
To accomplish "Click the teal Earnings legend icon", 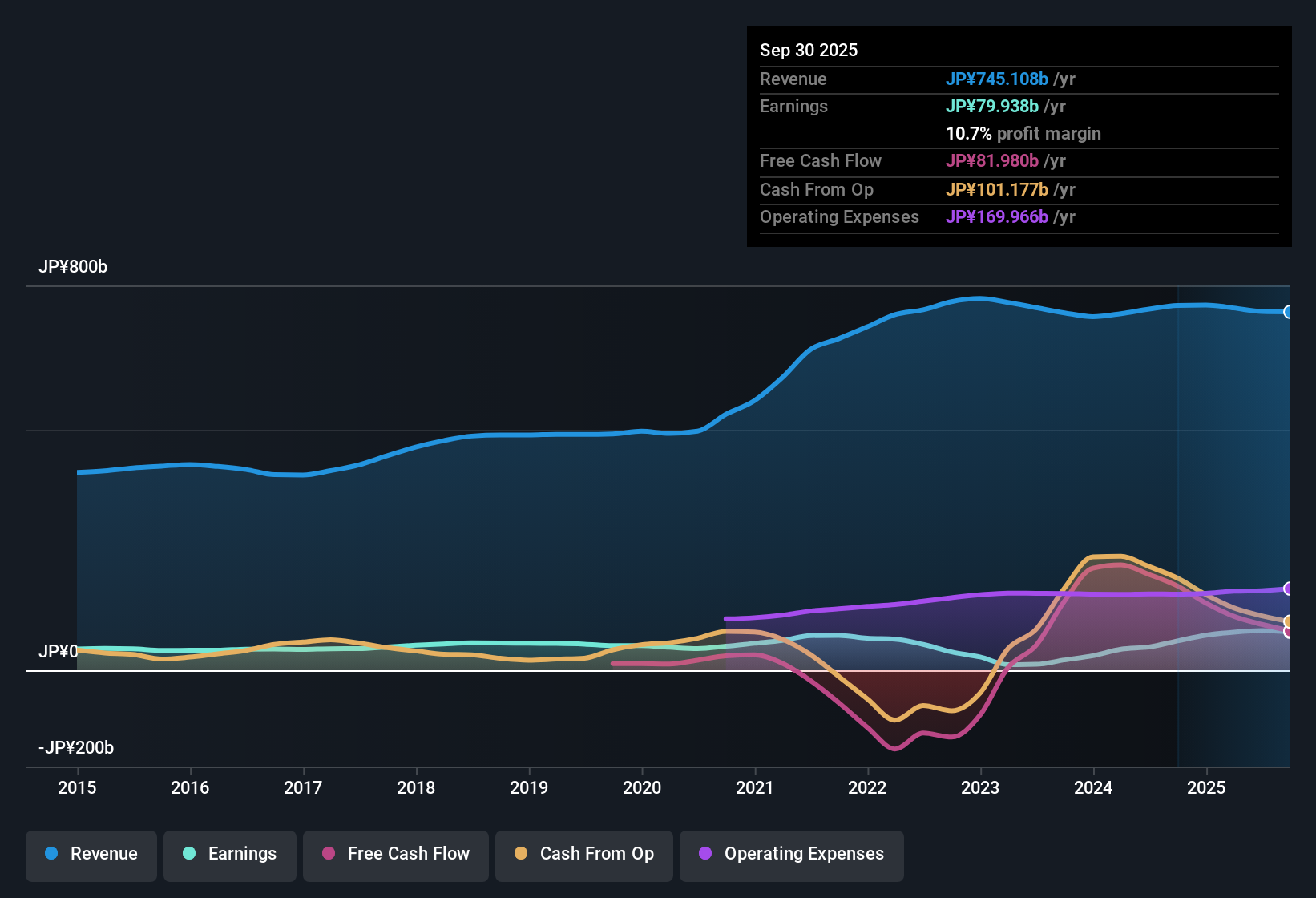I will click(190, 854).
